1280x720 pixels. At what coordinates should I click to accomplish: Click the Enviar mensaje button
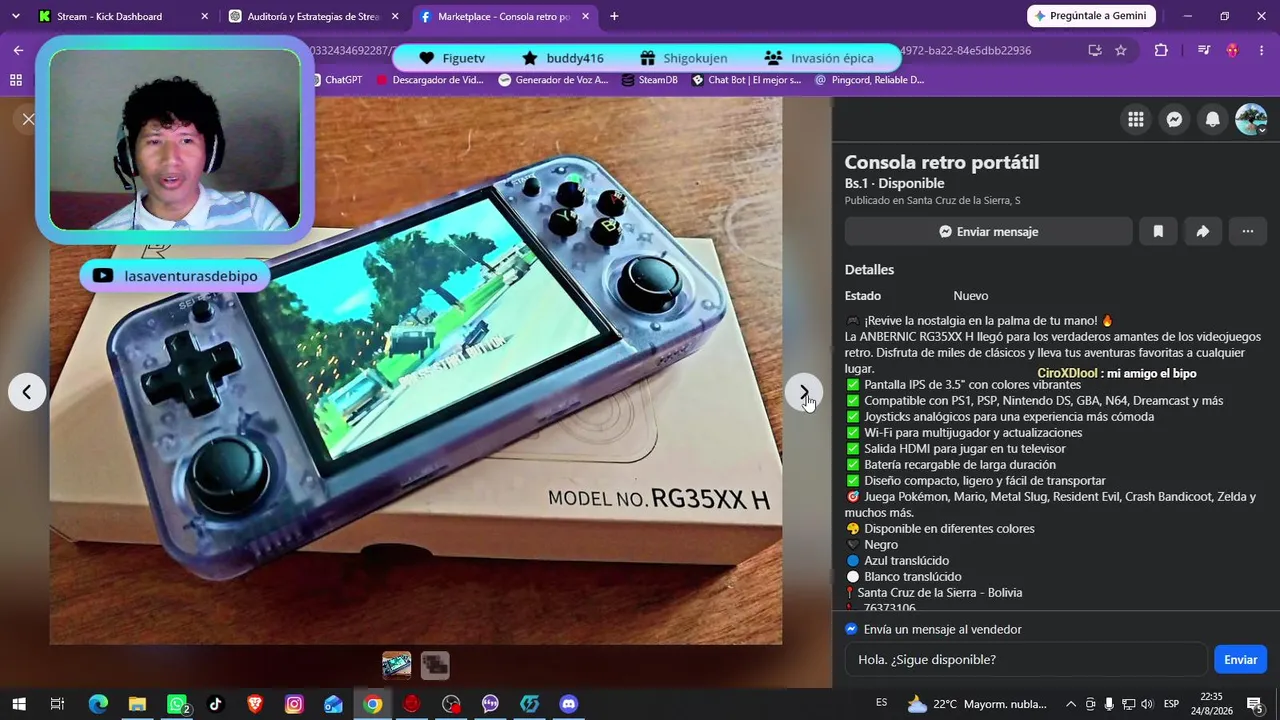988,231
